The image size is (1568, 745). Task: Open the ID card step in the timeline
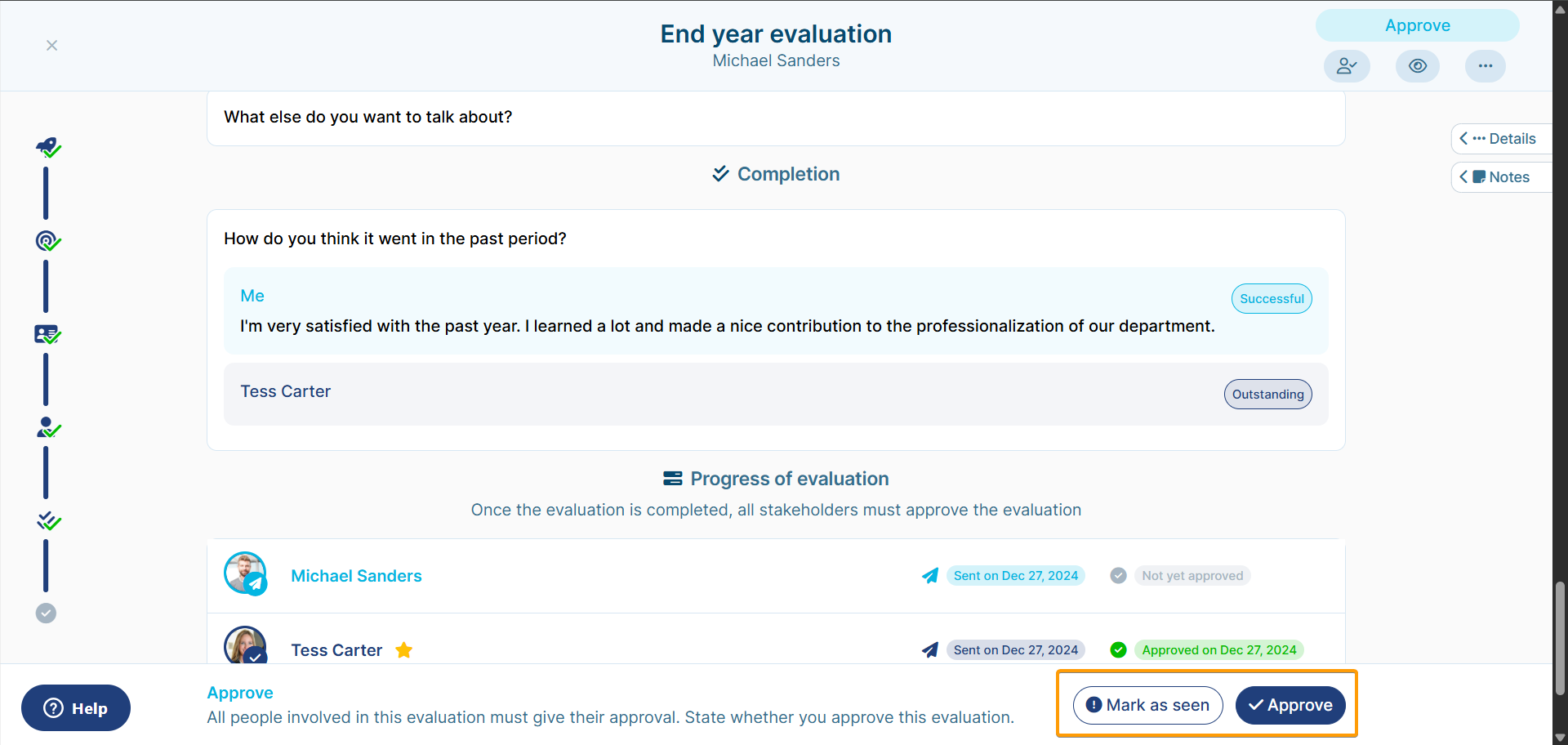pos(48,334)
